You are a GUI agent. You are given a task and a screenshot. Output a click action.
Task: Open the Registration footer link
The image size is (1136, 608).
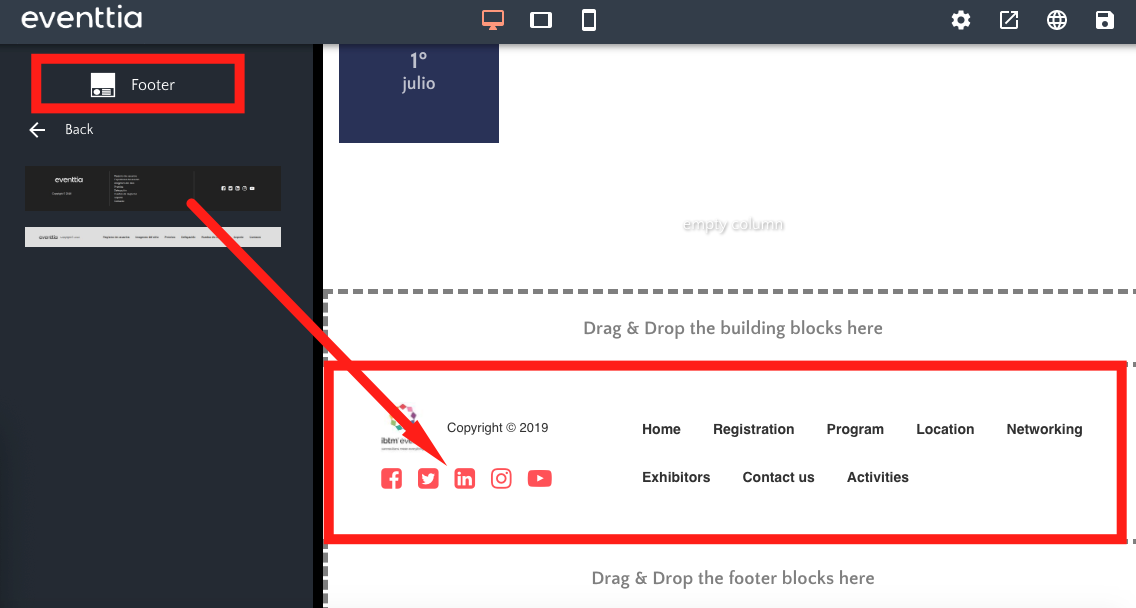pyautogui.click(x=753, y=429)
